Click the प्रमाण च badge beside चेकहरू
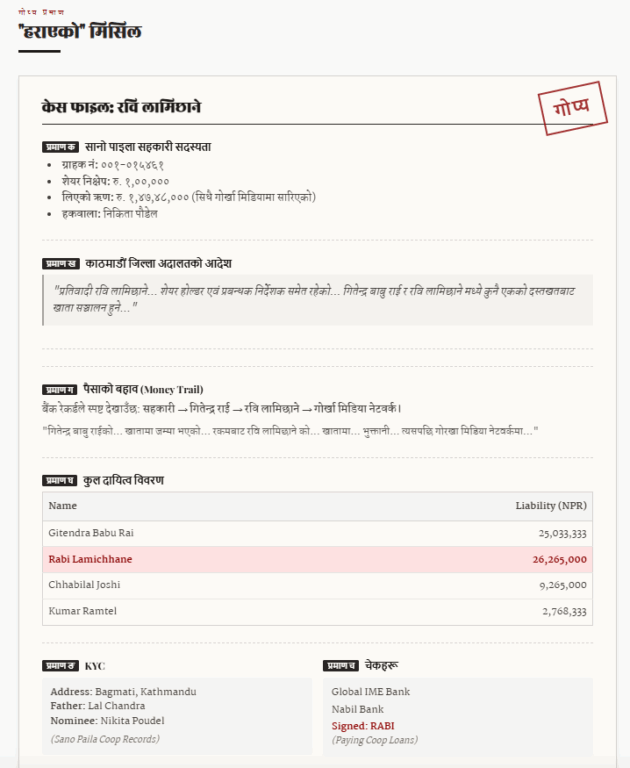Viewport: 630px width, 768px height. point(341,665)
